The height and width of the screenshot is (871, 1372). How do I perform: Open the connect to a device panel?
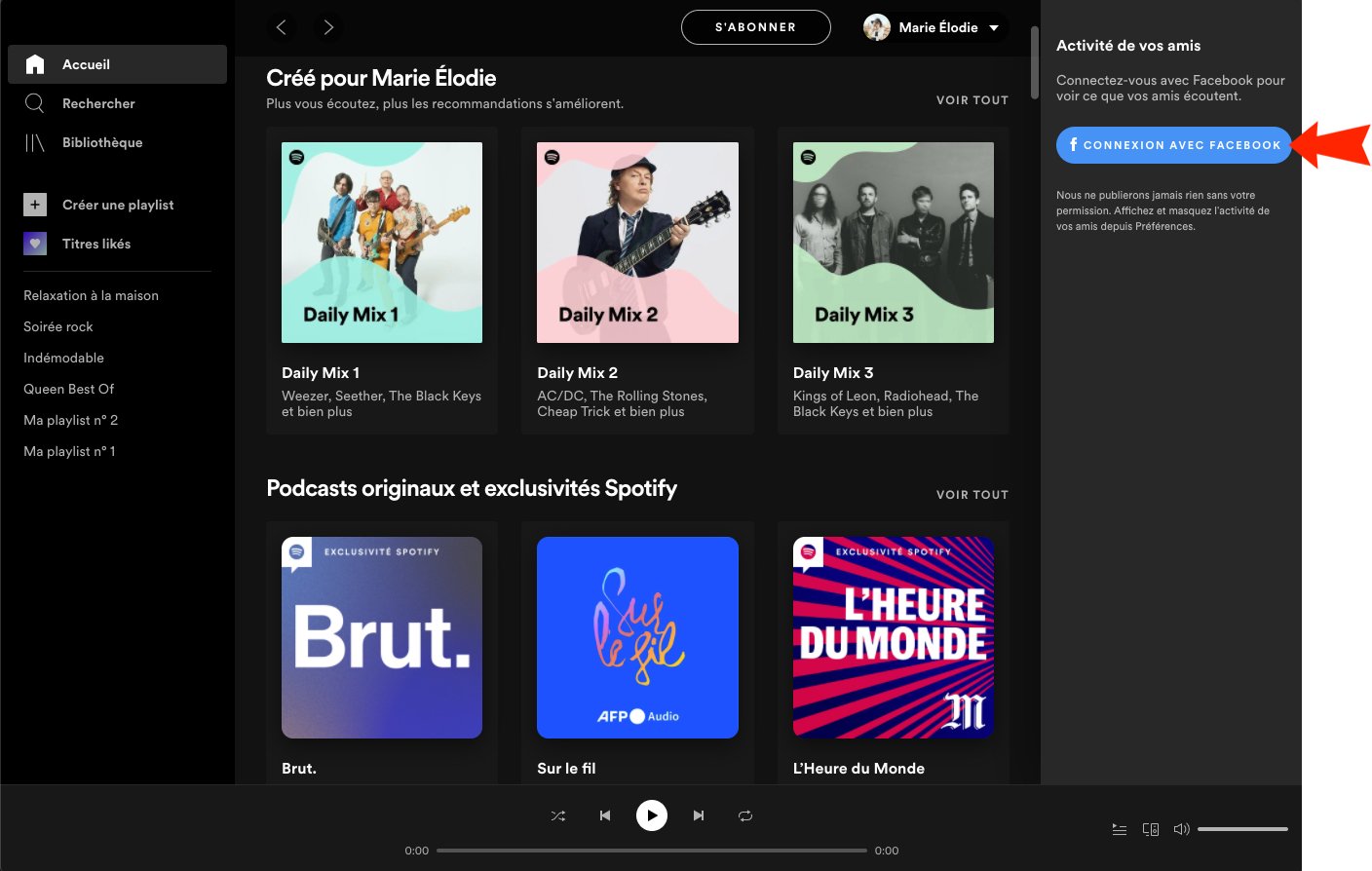point(1151,829)
